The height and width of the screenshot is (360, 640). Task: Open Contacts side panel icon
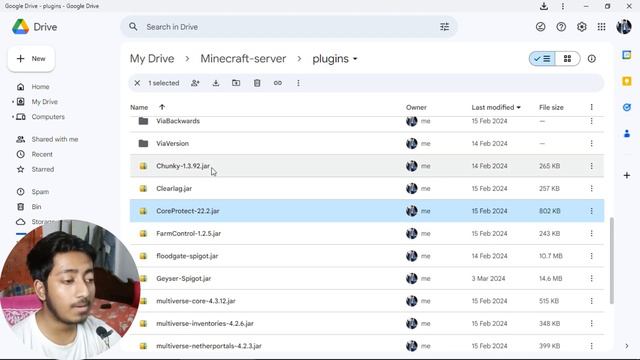pyautogui.click(x=627, y=133)
